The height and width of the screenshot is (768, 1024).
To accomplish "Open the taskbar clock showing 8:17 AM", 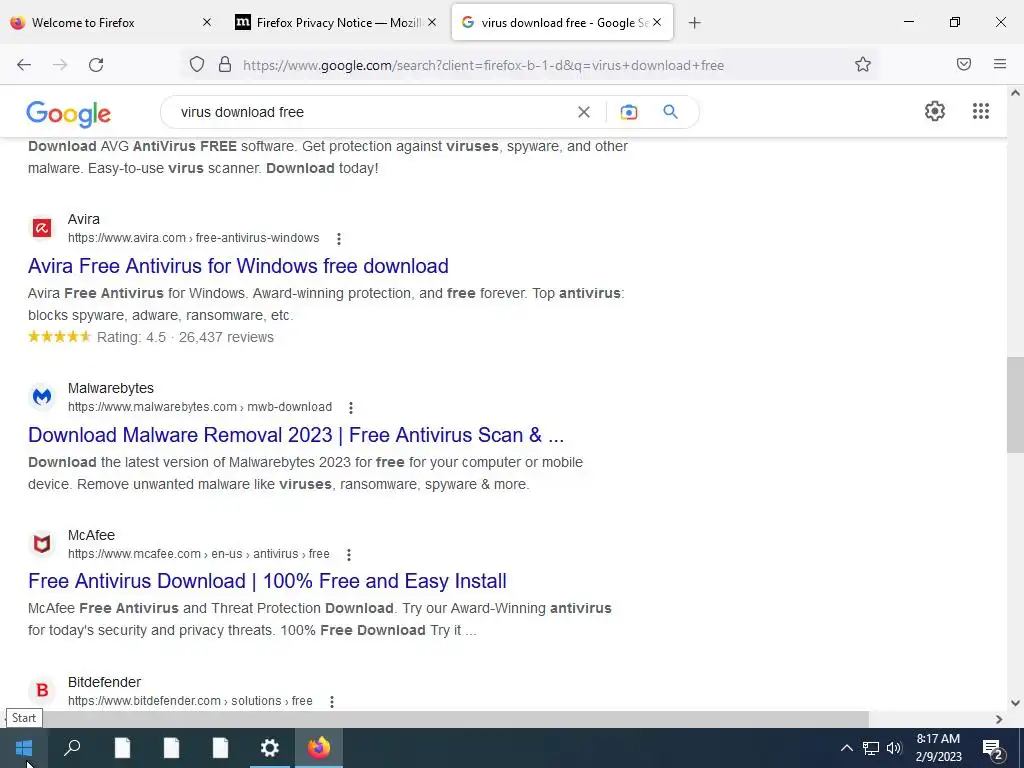I will point(938,748).
